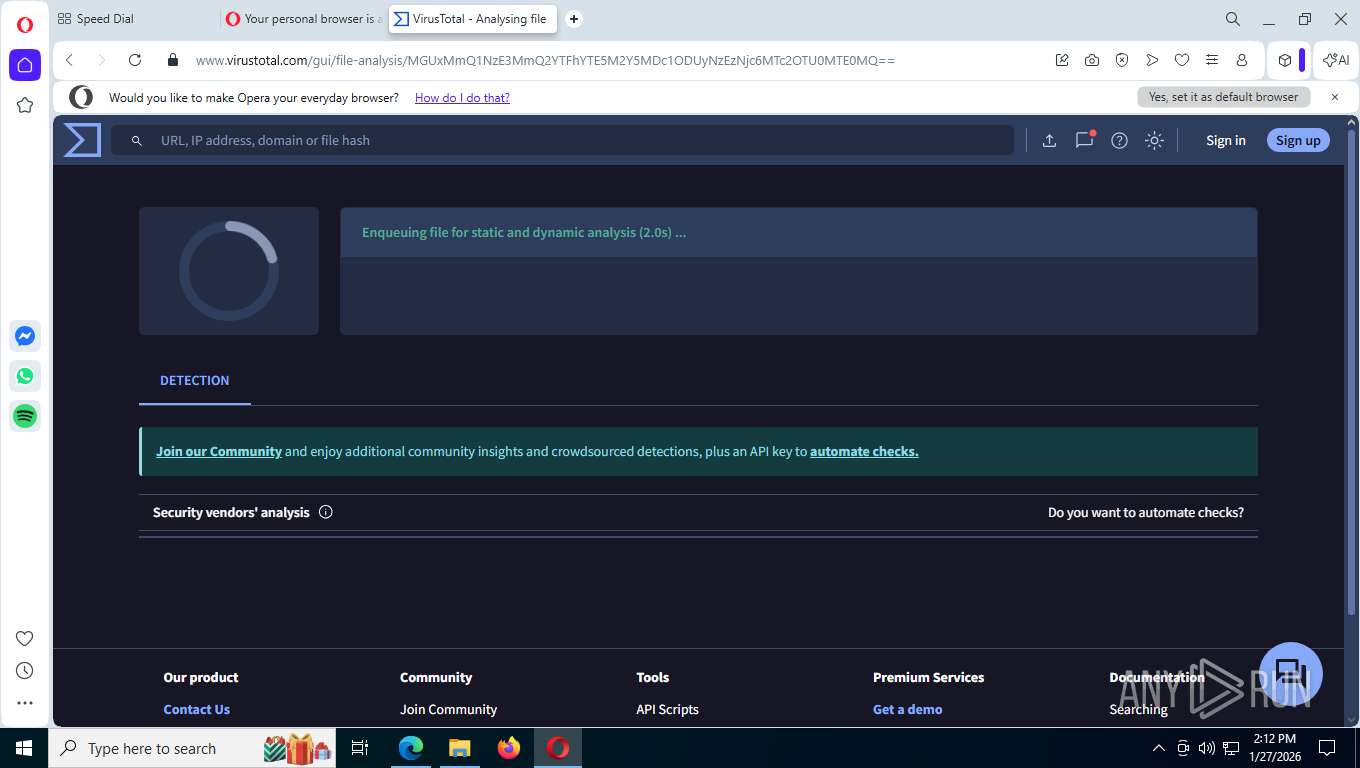
Task: Click Do you want to automate checks?
Action: (x=1146, y=512)
